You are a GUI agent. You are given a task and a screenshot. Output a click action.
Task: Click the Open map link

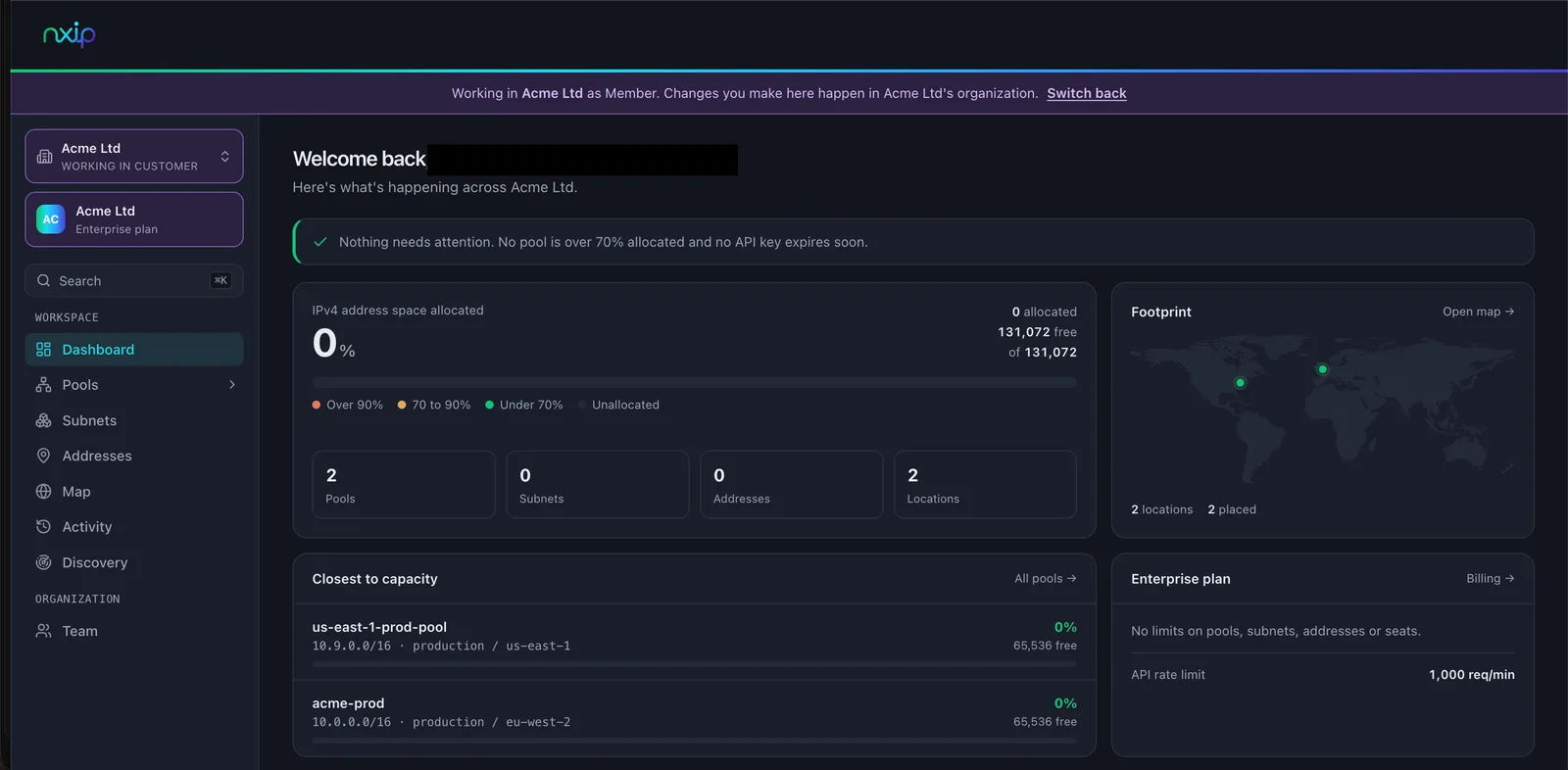click(1479, 312)
